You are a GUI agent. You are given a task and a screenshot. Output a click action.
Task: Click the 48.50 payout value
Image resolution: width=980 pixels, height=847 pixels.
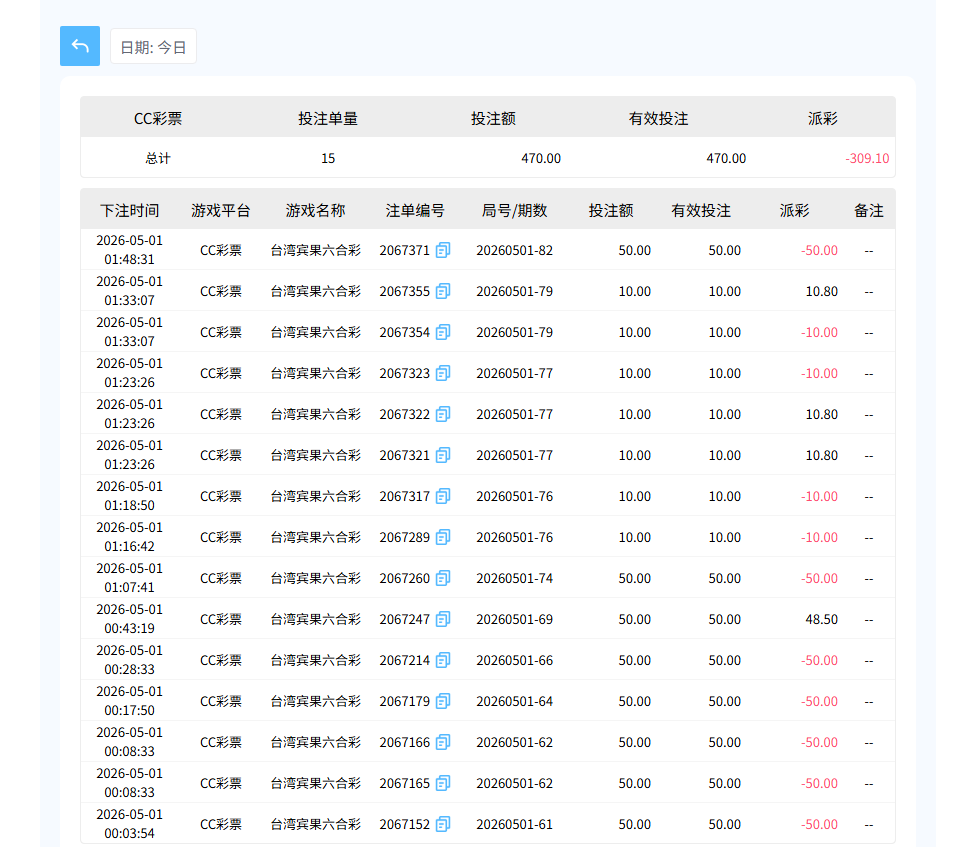pos(821,619)
